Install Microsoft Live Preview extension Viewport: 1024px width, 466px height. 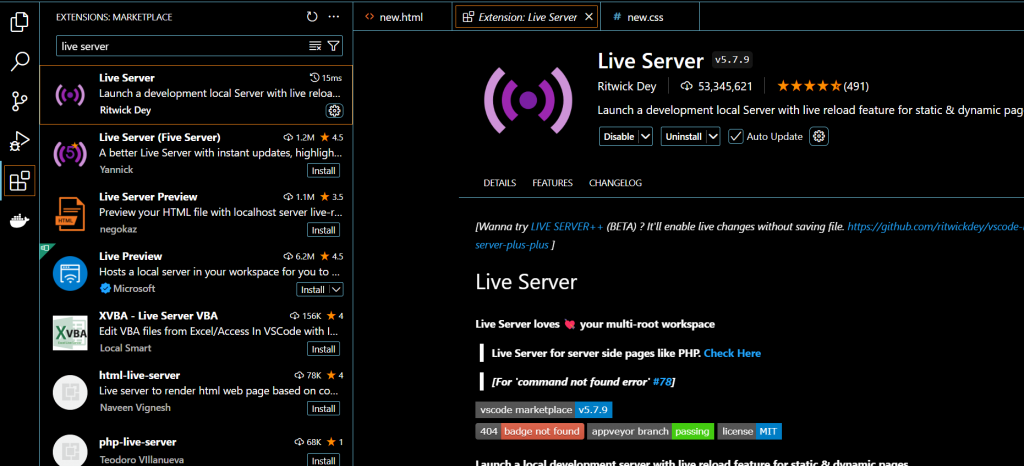tap(313, 289)
